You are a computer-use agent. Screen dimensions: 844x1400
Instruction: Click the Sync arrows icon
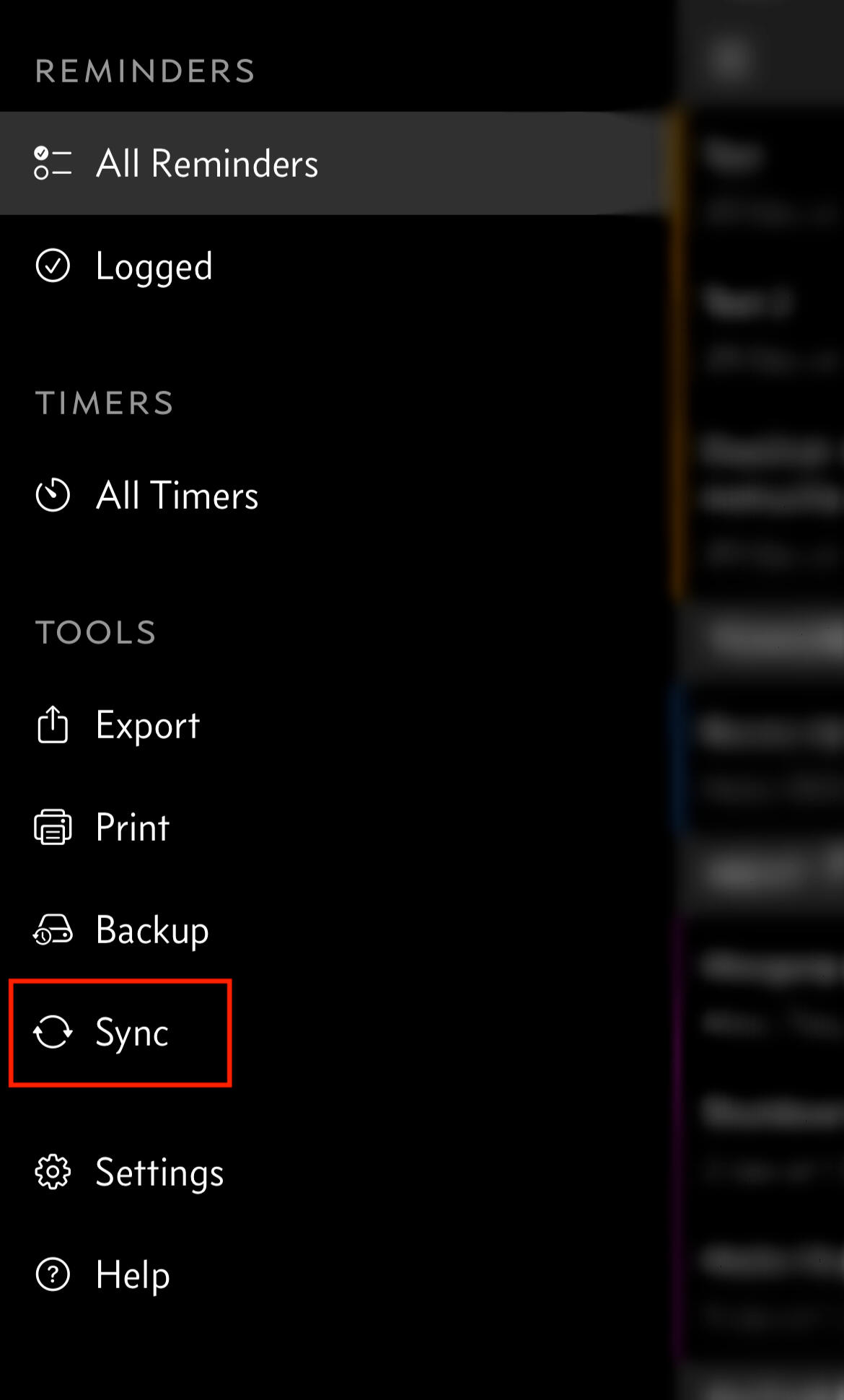pos(53,1032)
